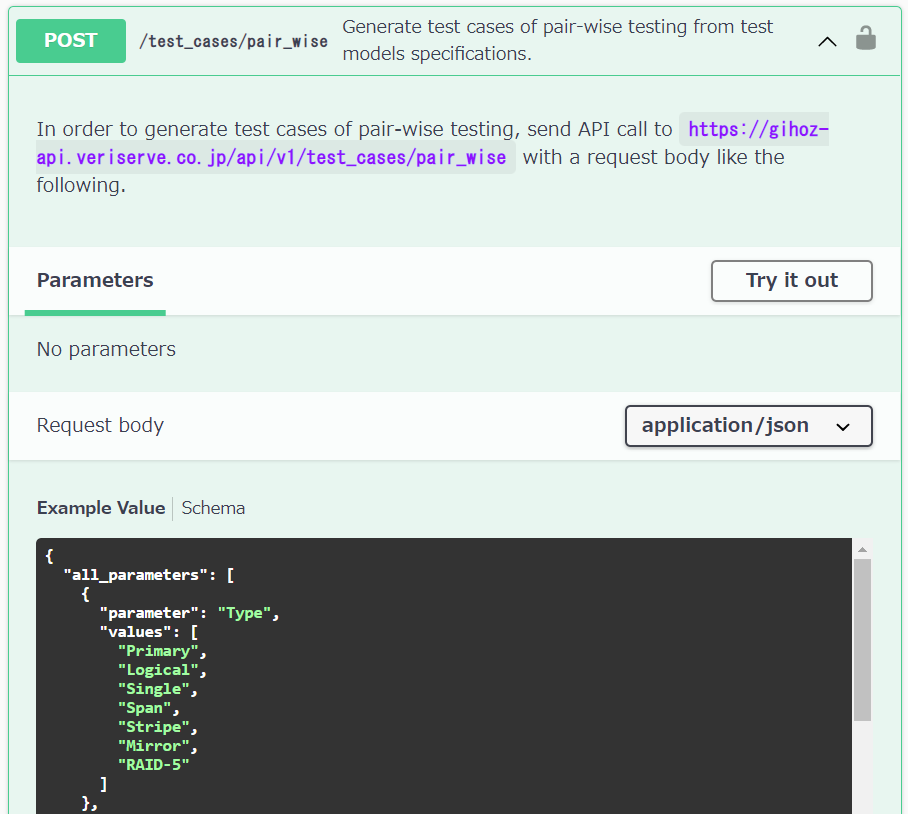Click the operation summary description text
Image resolution: width=908 pixels, height=814 pixels.
coord(557,40)
